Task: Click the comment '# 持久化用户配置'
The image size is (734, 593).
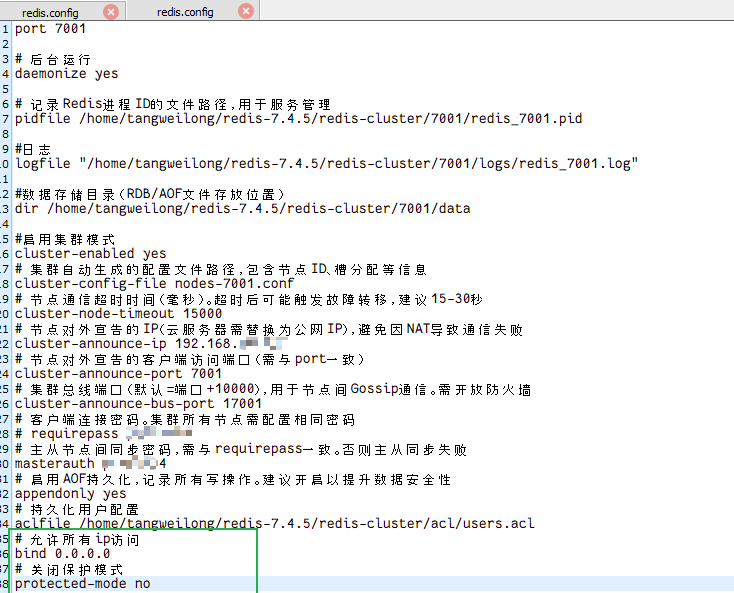Action: (77, 509)
